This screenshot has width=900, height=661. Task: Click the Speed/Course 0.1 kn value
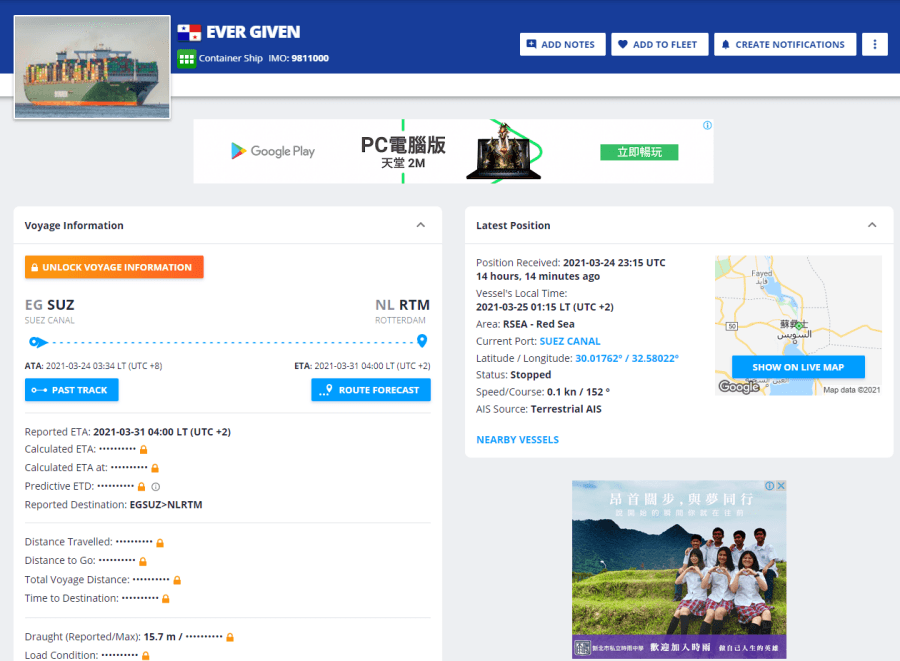(579, 392)
